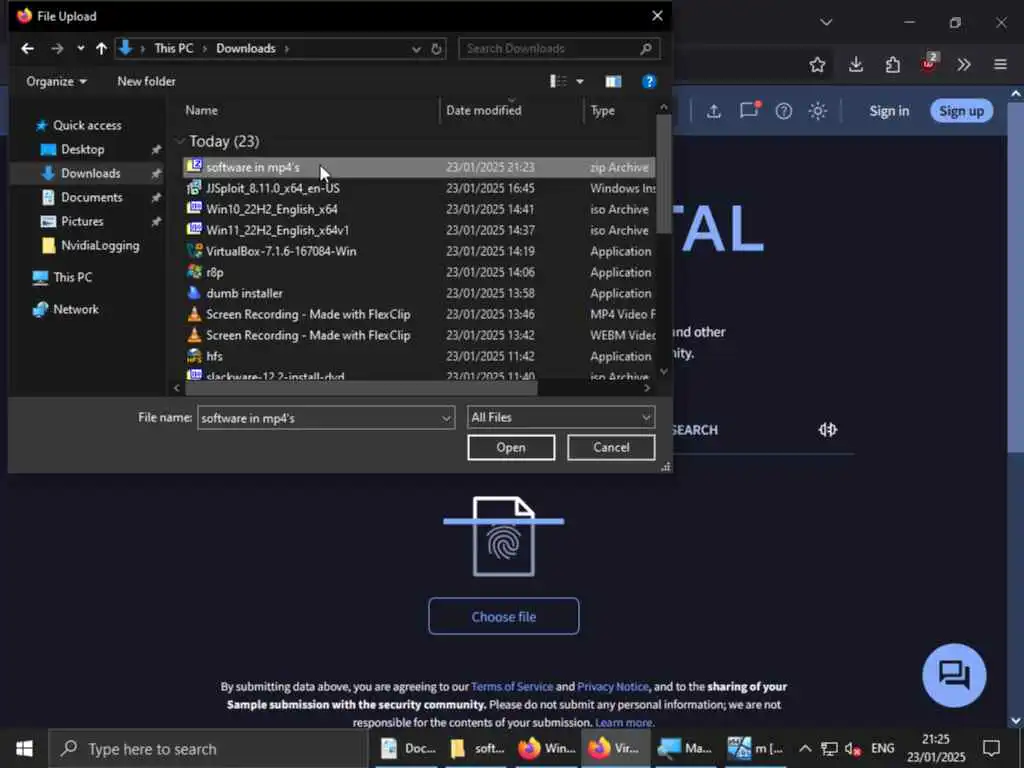This screenshot has width=1024, height=768.
Task: Change the file view layout icon
Action: pos(558,81)
